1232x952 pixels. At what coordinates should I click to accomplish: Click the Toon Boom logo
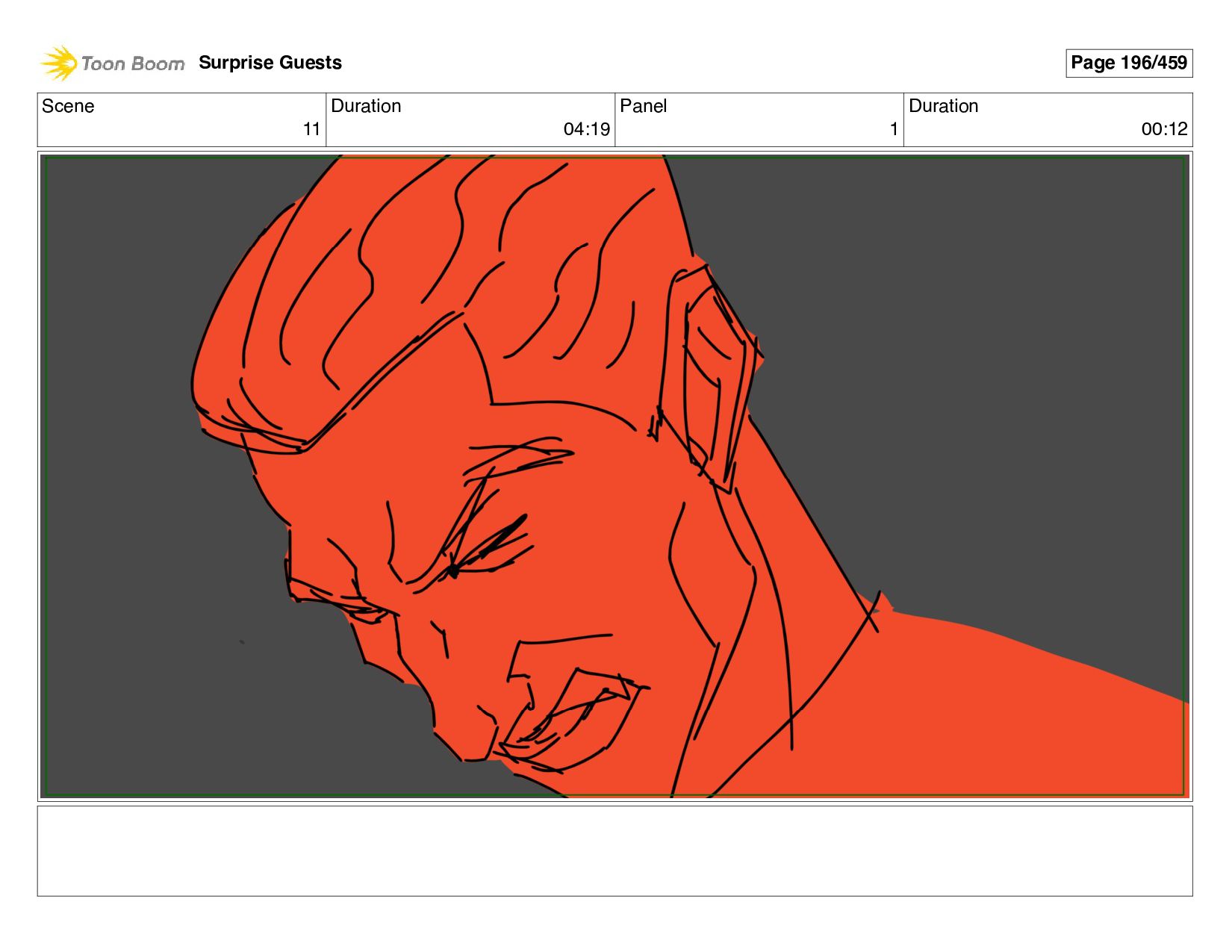(112, 63)
